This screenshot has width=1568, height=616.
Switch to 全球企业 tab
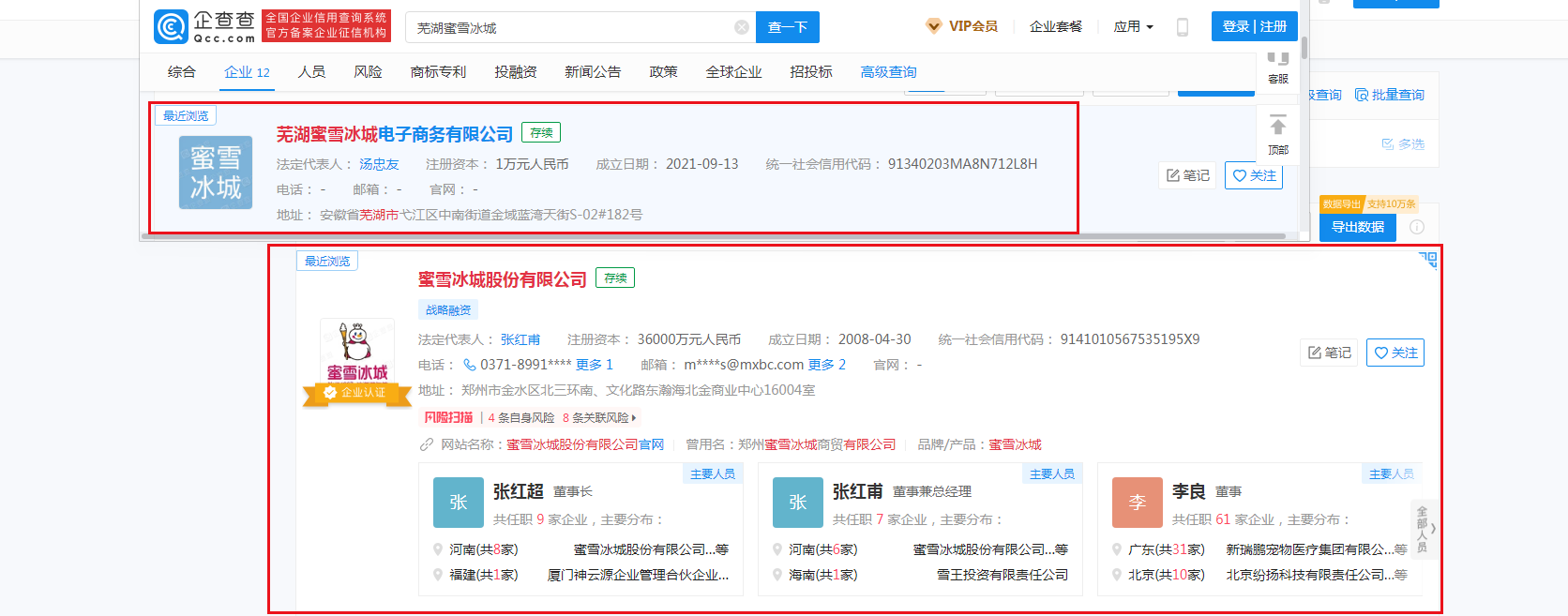pyautogui.click(x=733, y=72)
